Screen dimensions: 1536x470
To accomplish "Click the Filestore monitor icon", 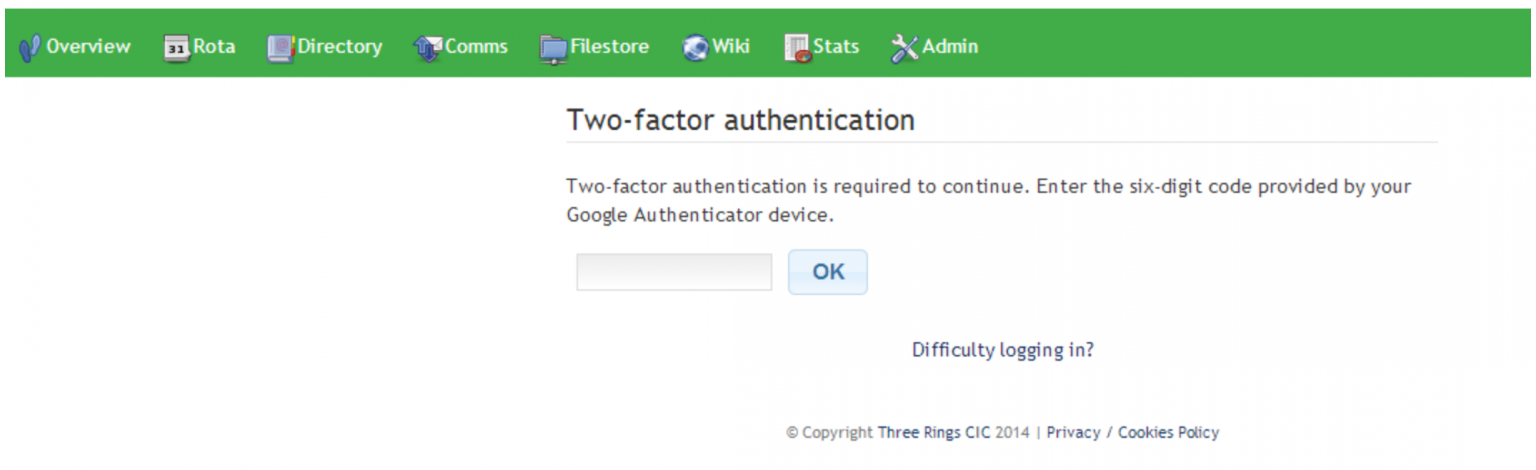I will click(x=553, y=48).
